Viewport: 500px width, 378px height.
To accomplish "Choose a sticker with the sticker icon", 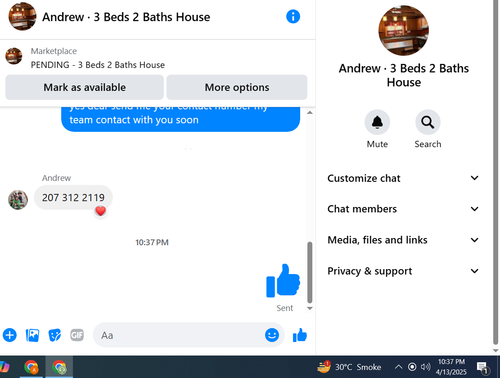I will [x=55, y=335].
